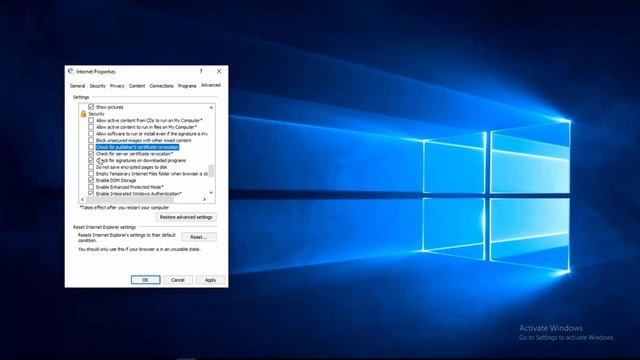Viewport: 640px width, 360px height.
Task: Click the padlock icon beside Security
Action: (83, 114)
